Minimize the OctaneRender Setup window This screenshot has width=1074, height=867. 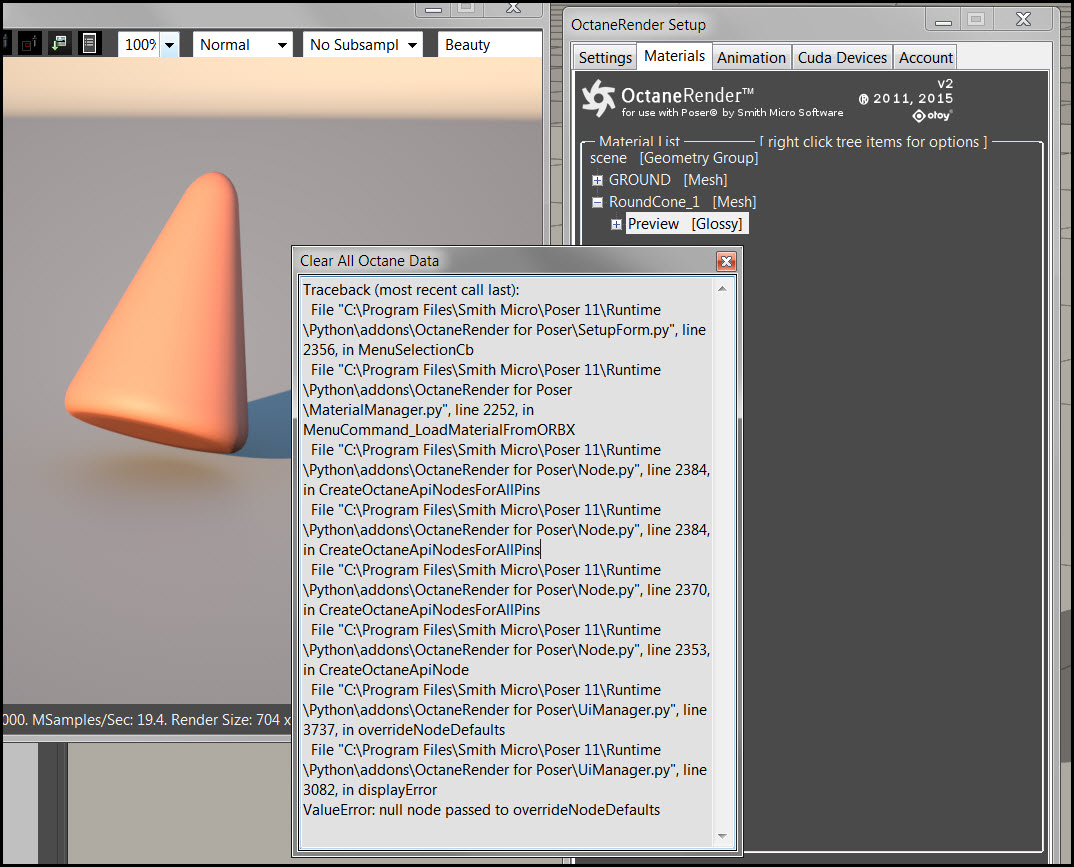943,21
